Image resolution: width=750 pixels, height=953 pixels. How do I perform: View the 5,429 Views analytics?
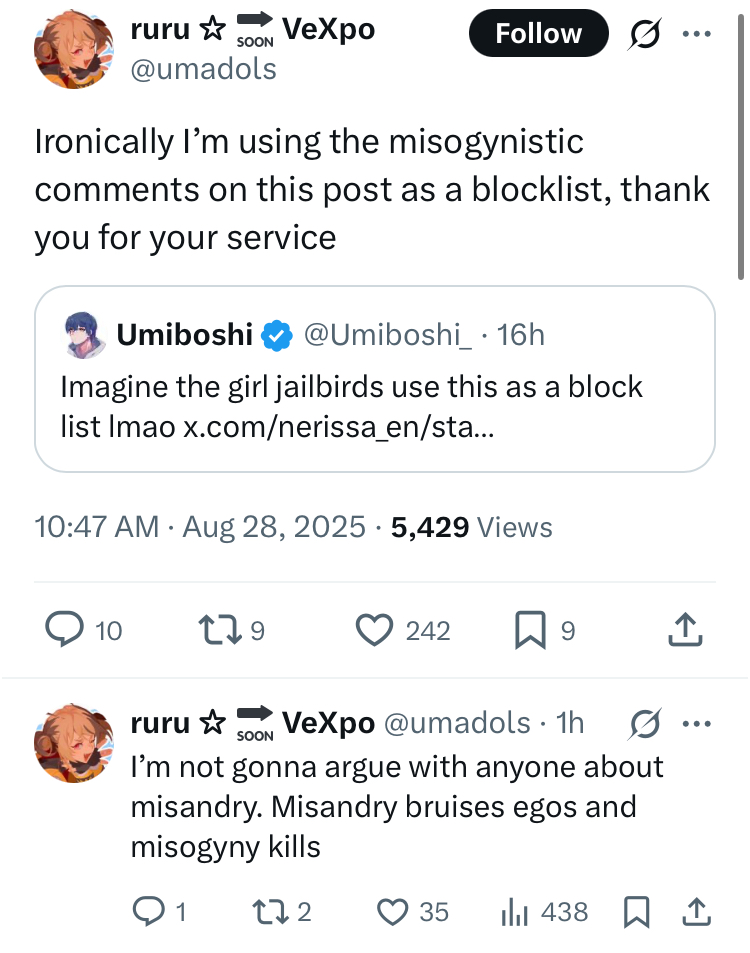[472, 527]
